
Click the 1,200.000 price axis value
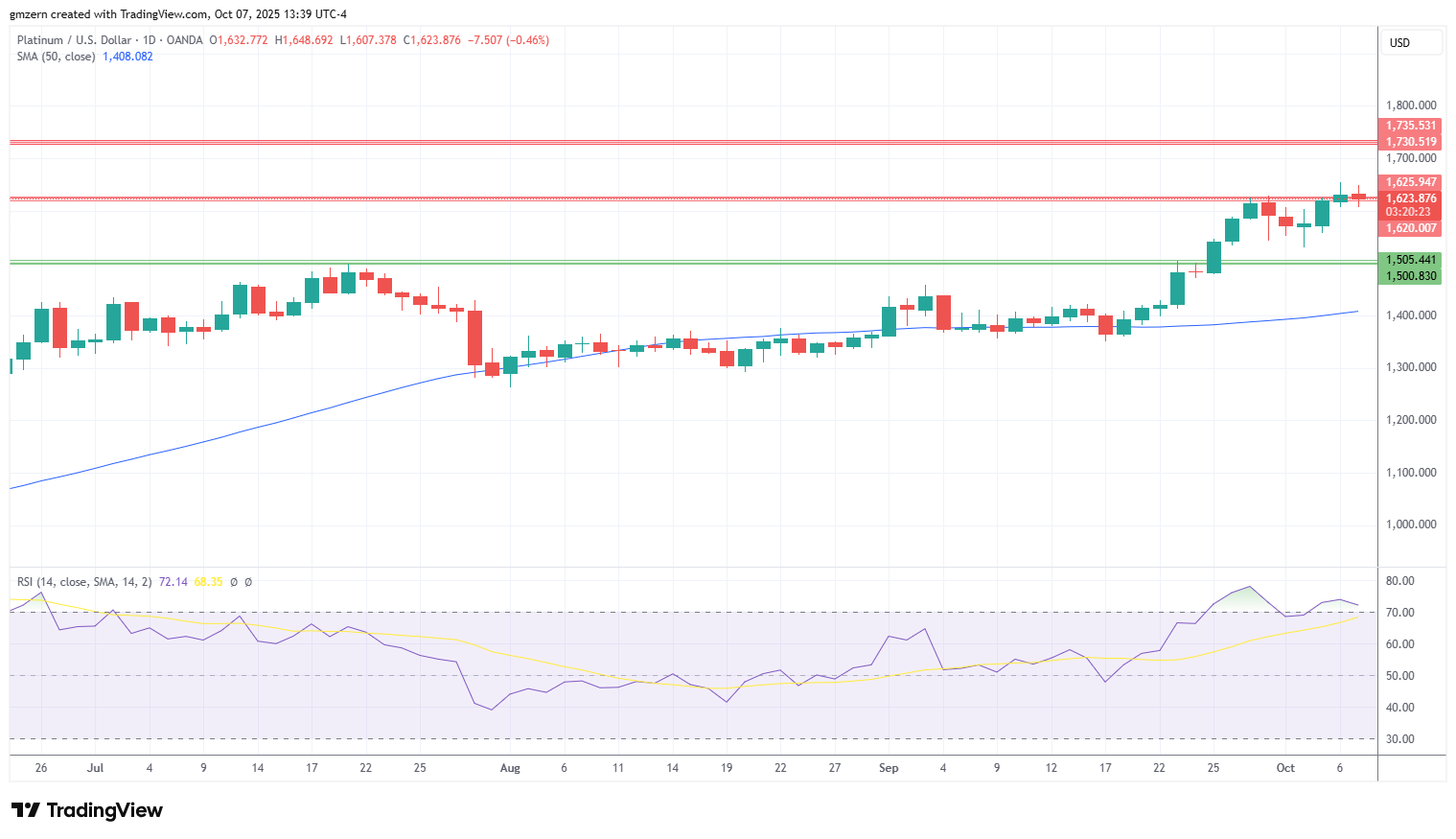point(1411,420)
